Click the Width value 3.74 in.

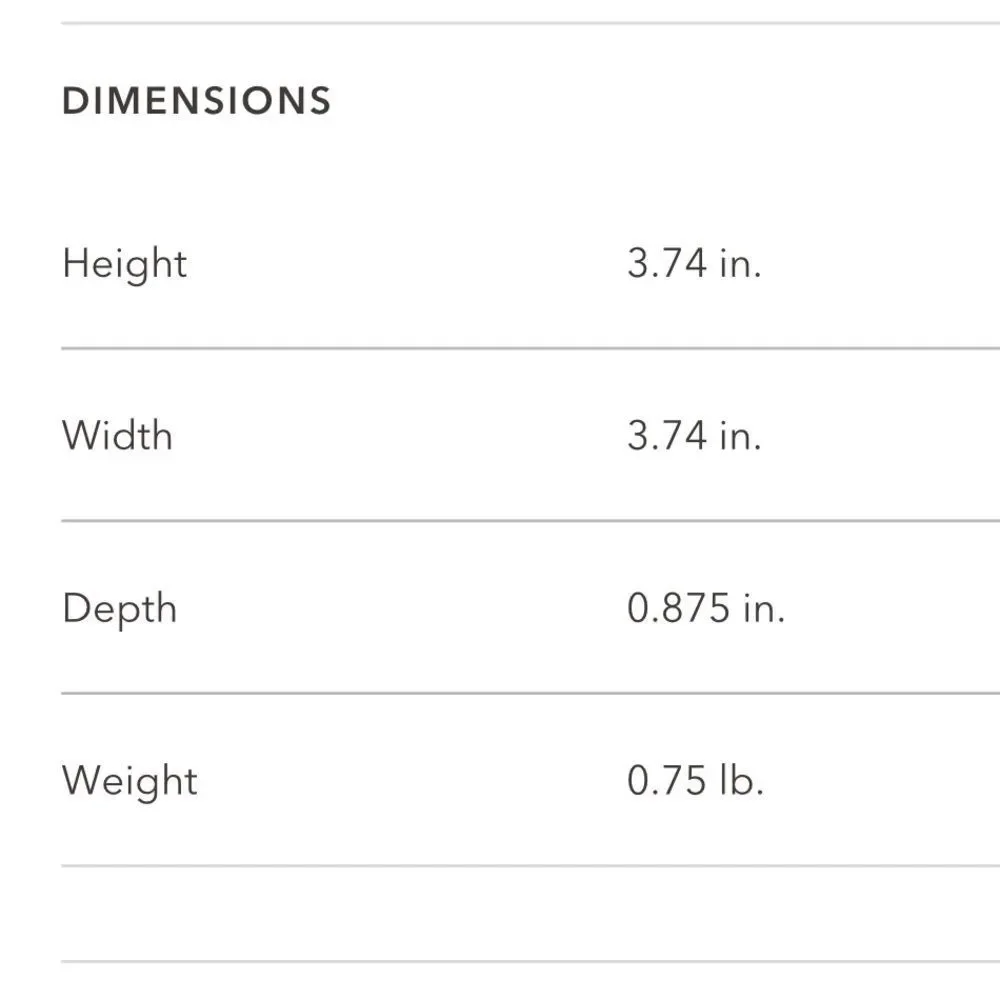(x=695, y=436)
